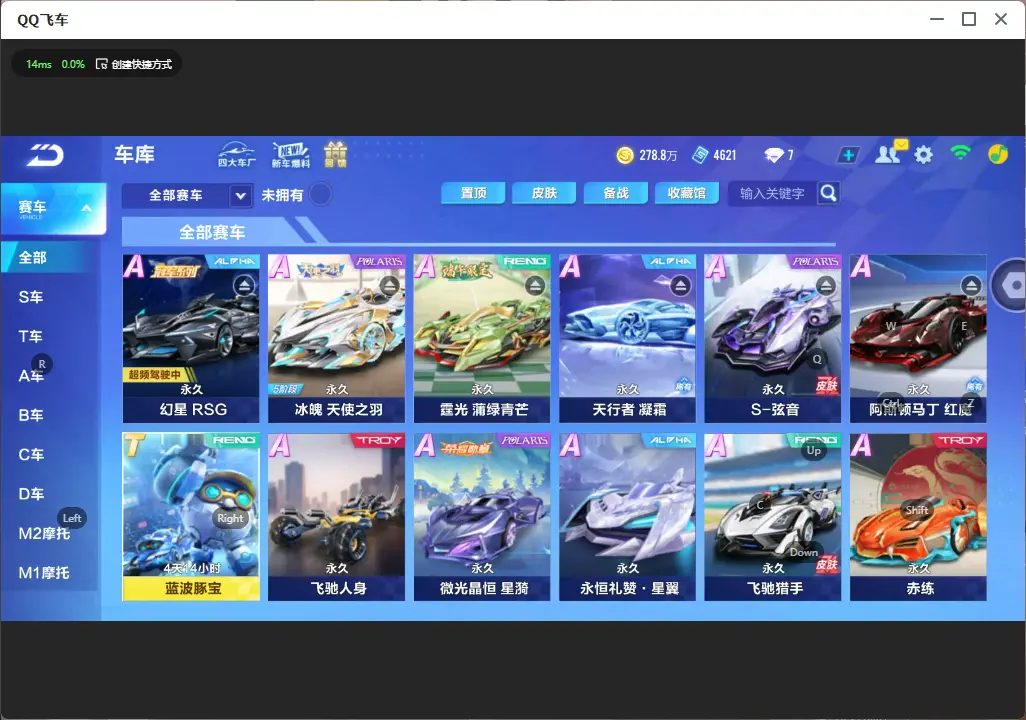Click equip icon on 天行者 凝霜 card

click(681, 285)
